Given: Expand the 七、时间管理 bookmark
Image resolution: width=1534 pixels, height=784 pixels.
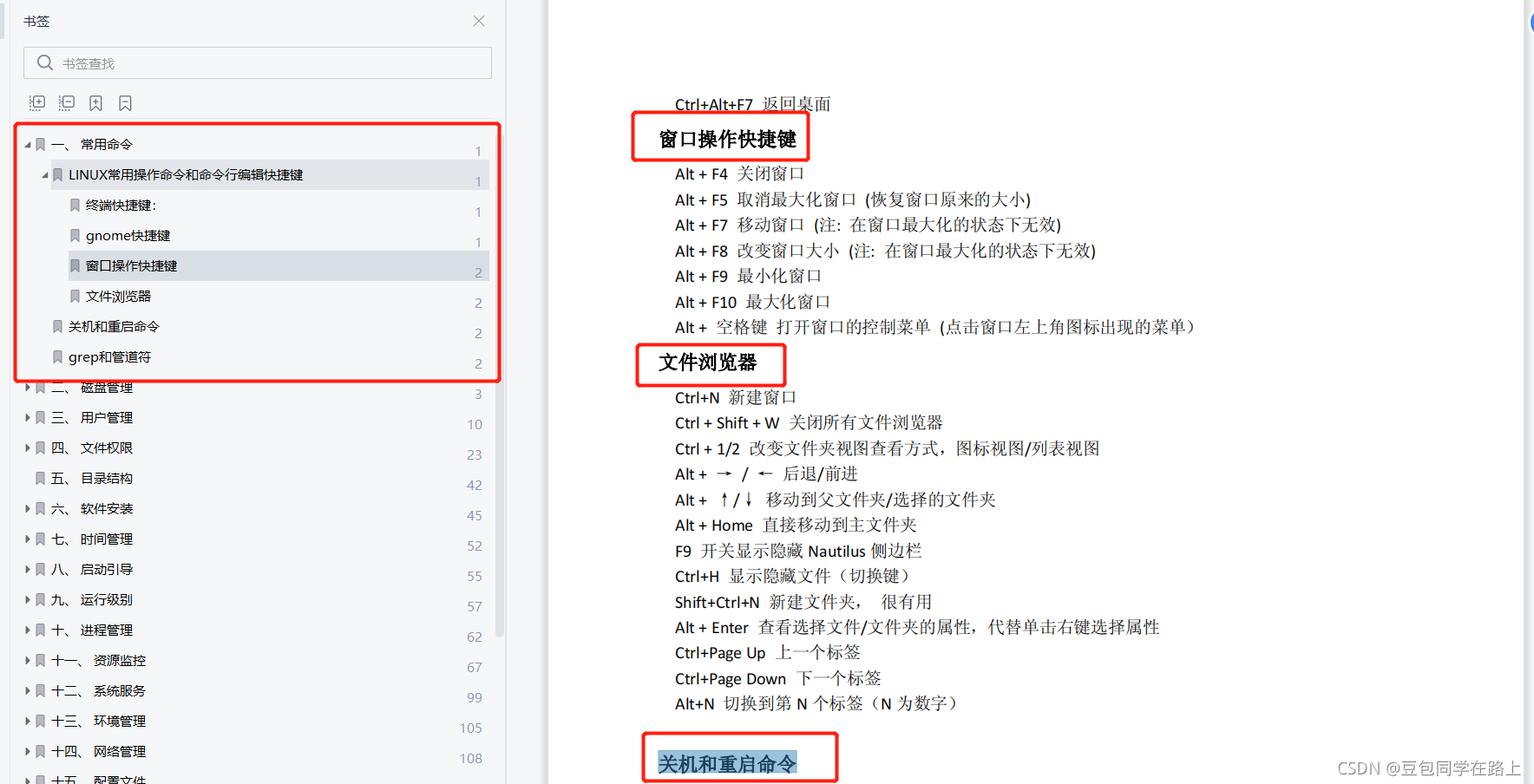Looking at the screenshot, I should tap(28, 539).
